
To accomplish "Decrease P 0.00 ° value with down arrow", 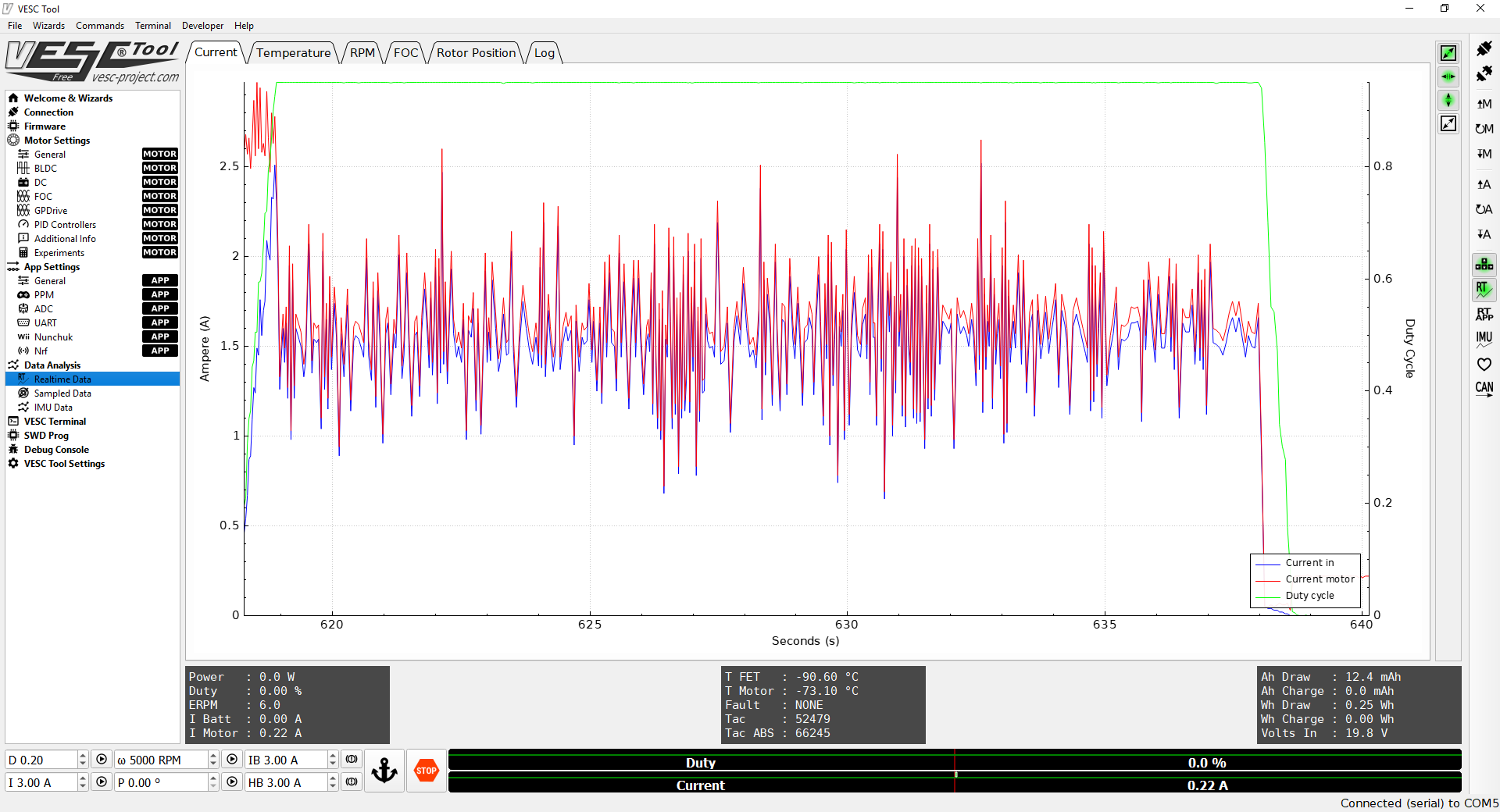I will pos(213,787).
